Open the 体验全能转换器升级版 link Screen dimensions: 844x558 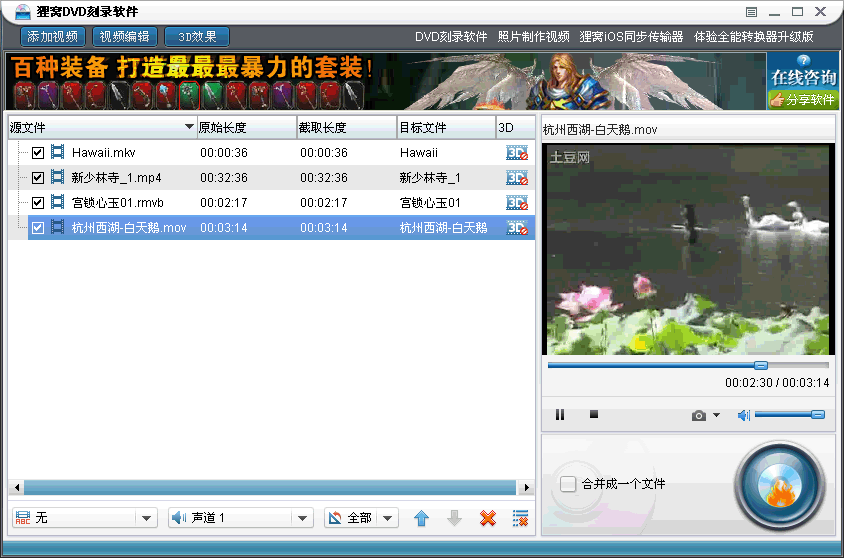coord(753,37)
